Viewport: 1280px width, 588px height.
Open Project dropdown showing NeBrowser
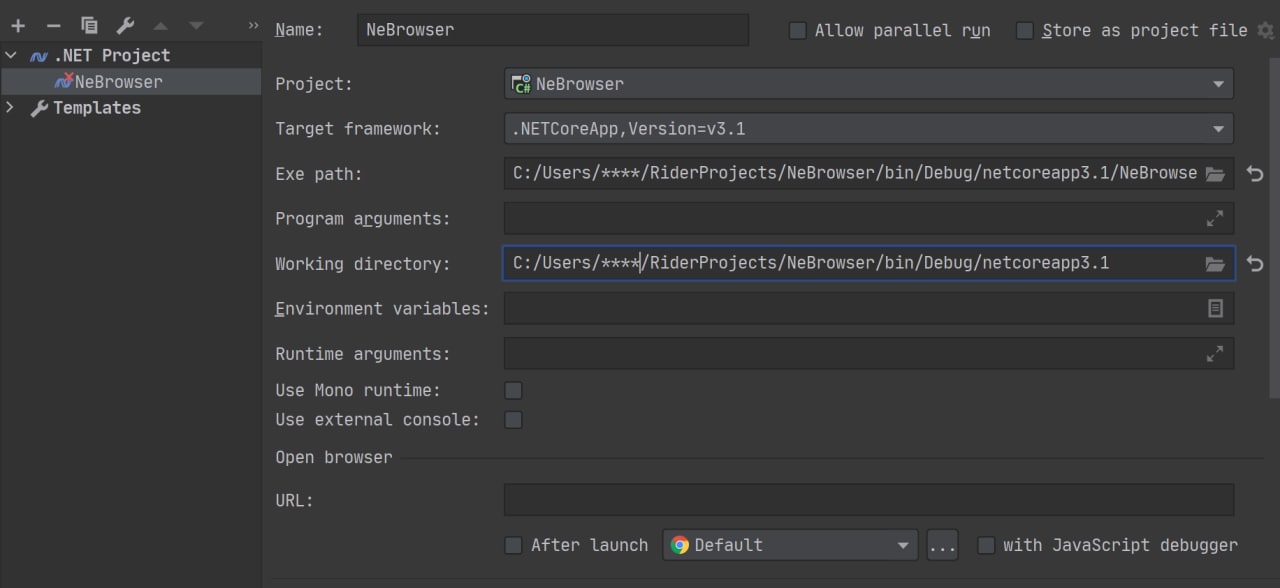pyautogui.click(x=869, y=84)
